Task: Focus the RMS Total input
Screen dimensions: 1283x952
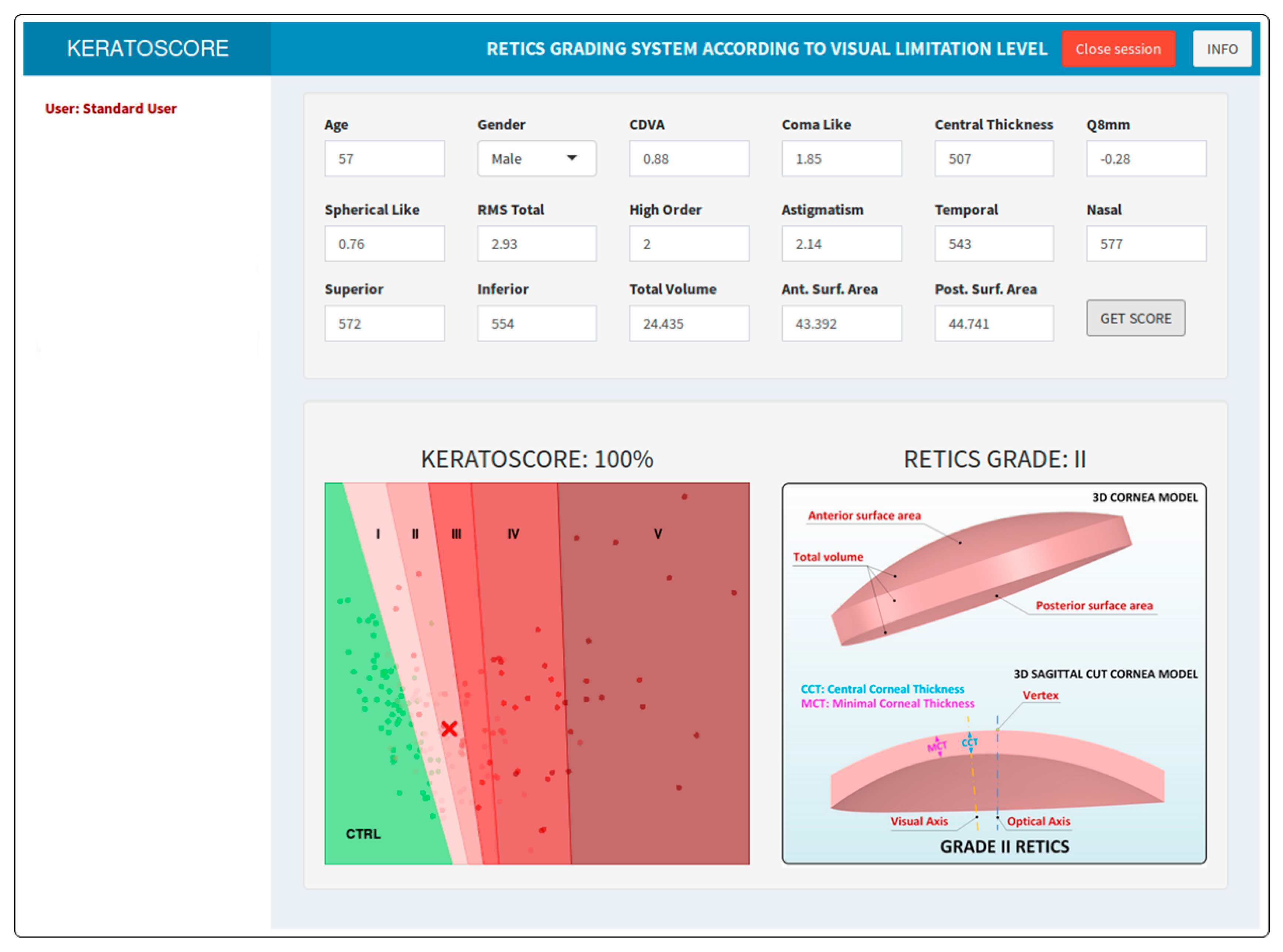Action: pyautogui.click(x=536, y=243)
